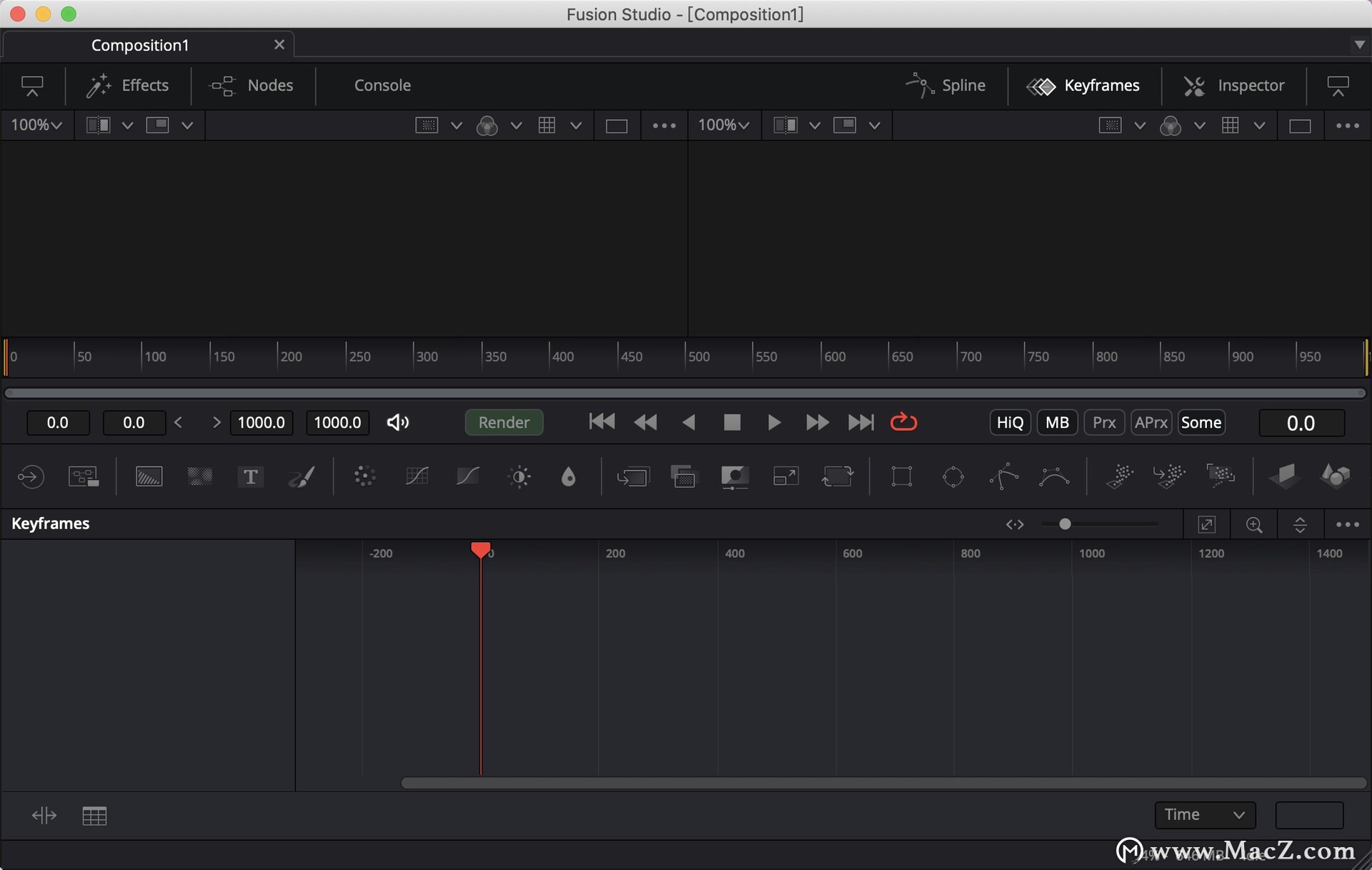The image size is (1372, 870).
Task: Add the Matte Control tool
Action: tap(735, 476)
